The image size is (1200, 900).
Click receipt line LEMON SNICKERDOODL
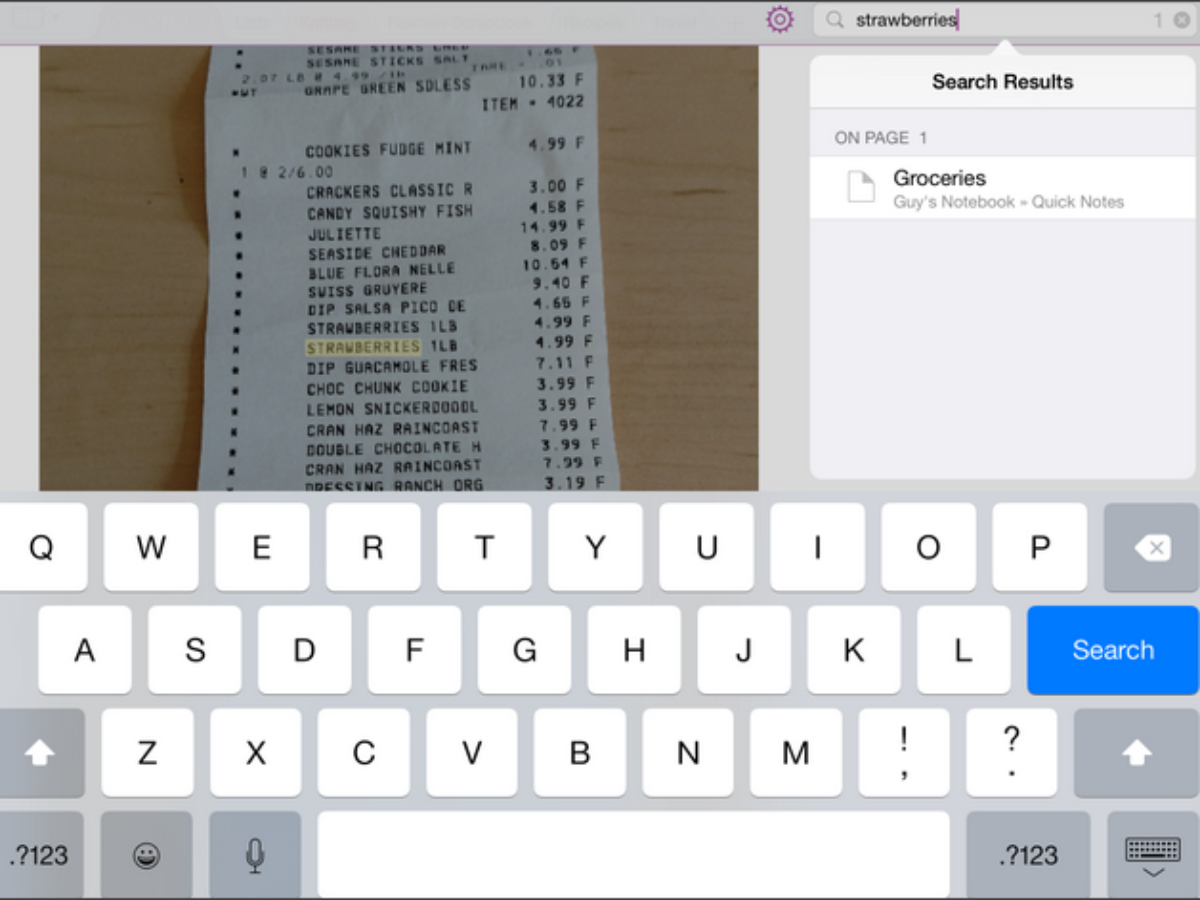coord(392,409)
